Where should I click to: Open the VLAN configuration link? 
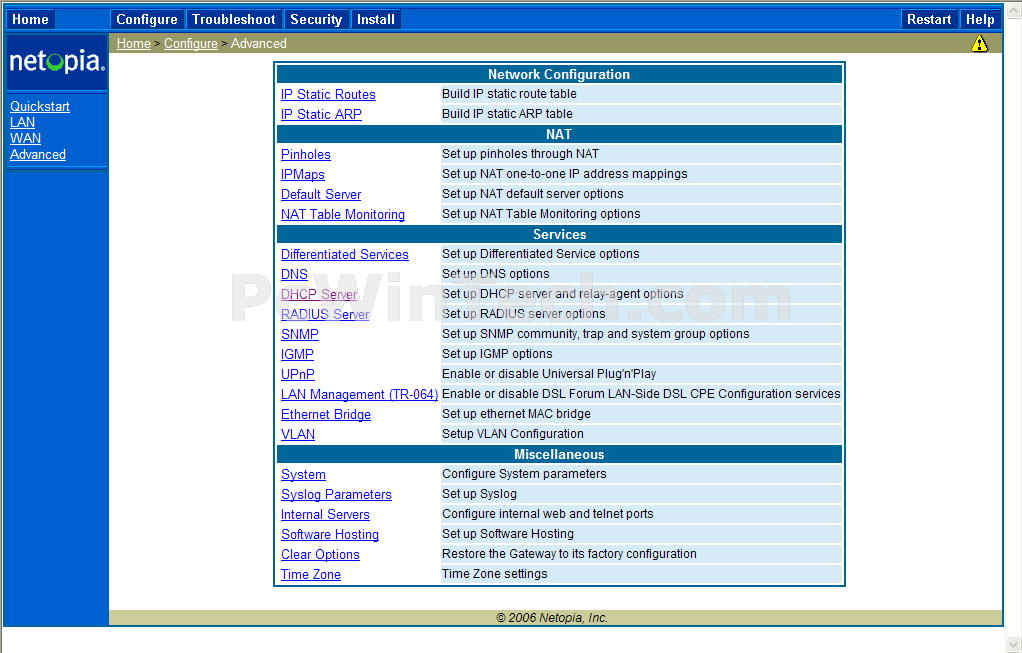tap(298, 435)
